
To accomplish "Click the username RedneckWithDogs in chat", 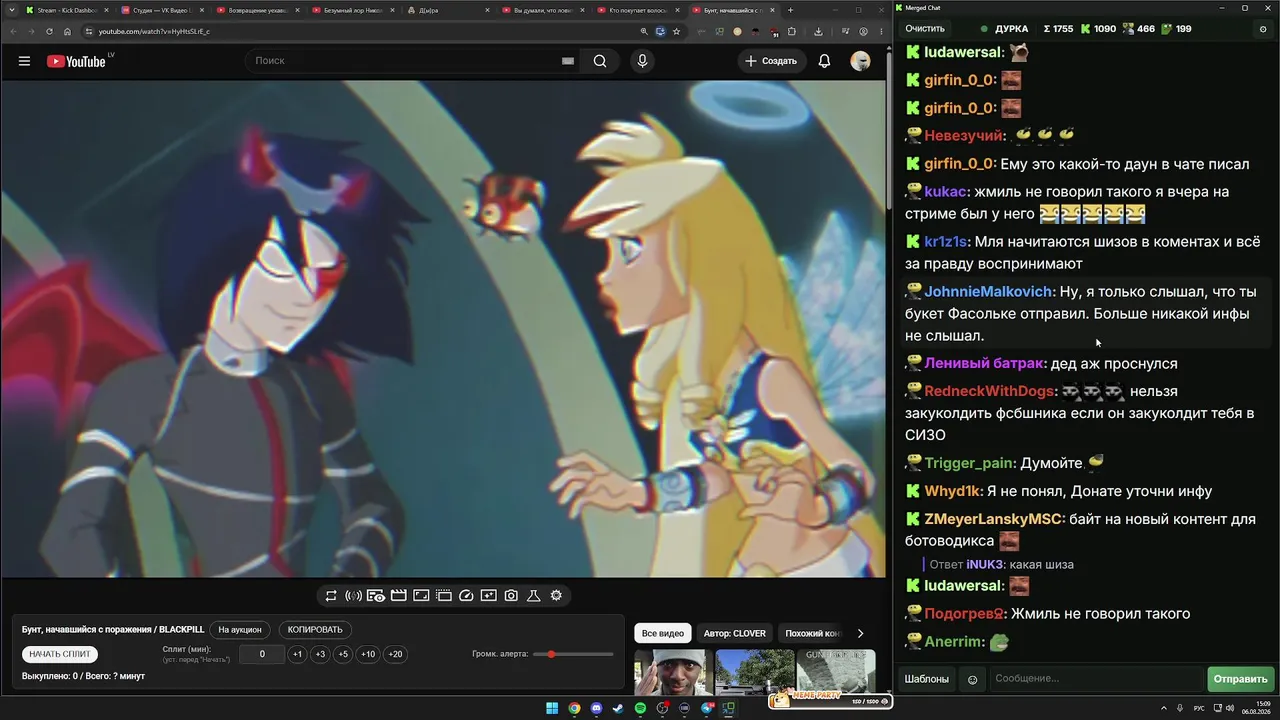I will coord(989,392).
